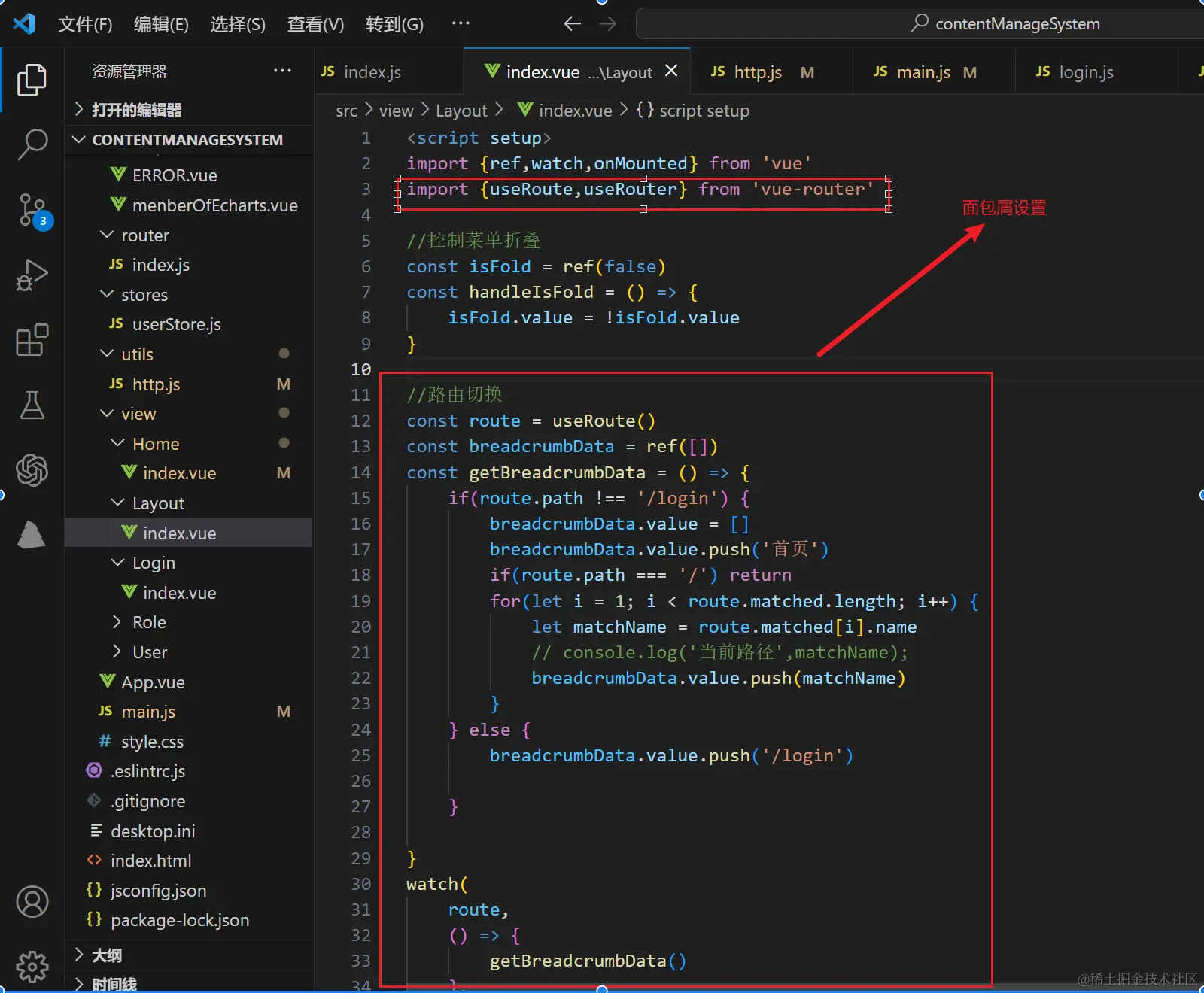Viewport: 1204px width, 993px height.
Task: Click the go back navigation arrow
Action: pyautogui.click(x=572, y=24)
